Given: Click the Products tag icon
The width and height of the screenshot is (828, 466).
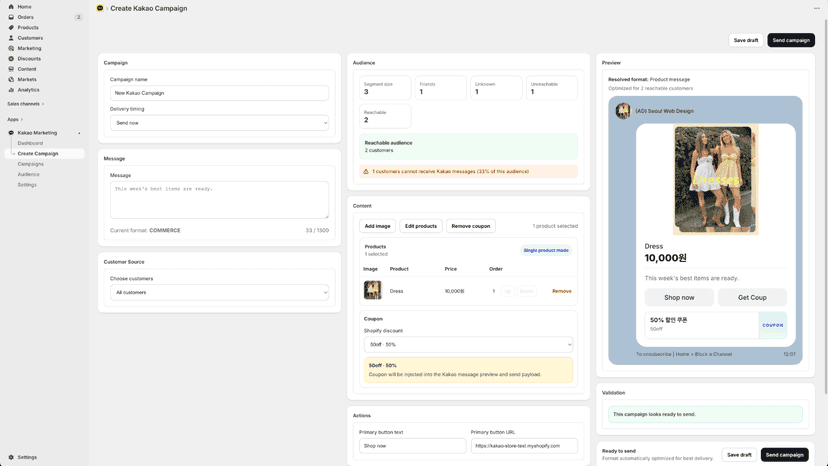Looking at the screenshot, I should click(x=11, y=27).
